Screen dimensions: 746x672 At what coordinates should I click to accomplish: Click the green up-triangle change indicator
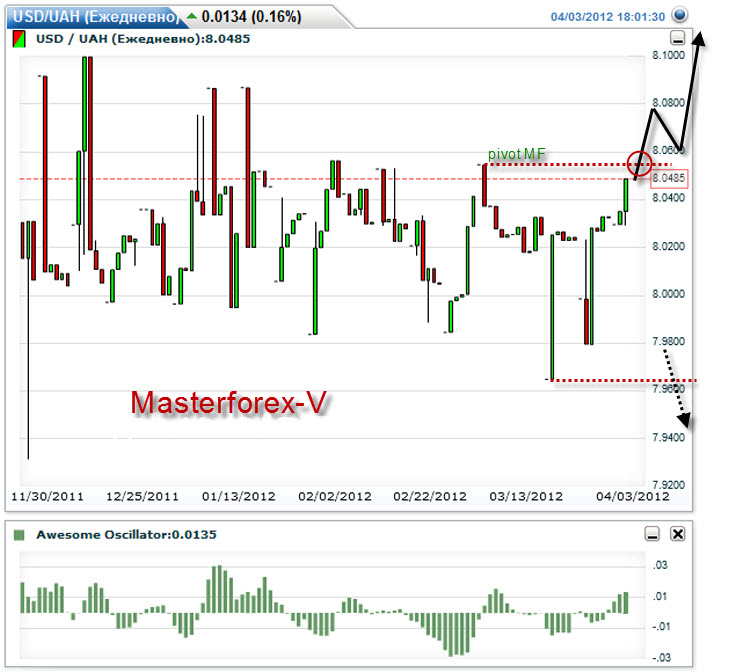tap(192, 16)
